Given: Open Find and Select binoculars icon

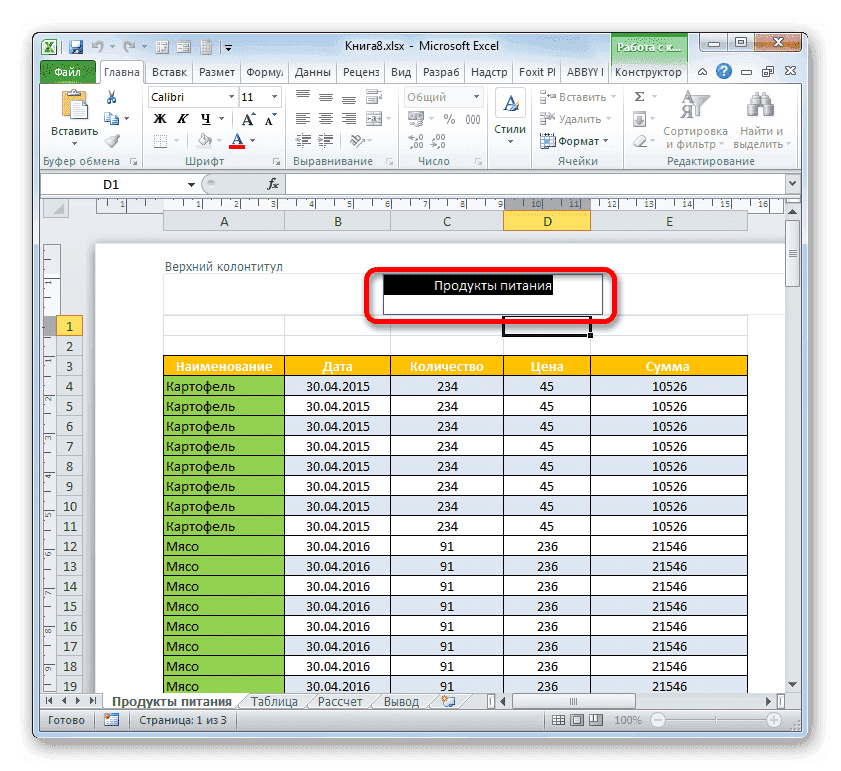Looking at the screenshot, I should click(x=758, y=105).
